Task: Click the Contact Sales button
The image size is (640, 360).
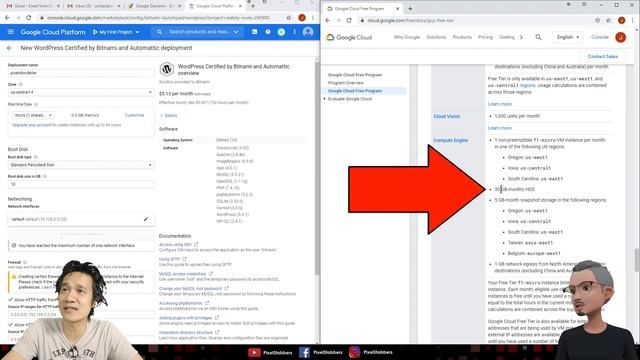Action: (x=602, y=56)
